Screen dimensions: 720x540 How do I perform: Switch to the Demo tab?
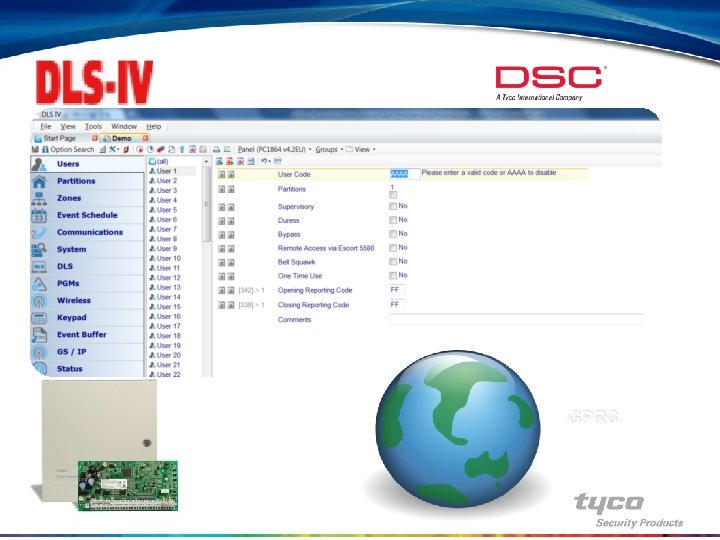point(122,138)
